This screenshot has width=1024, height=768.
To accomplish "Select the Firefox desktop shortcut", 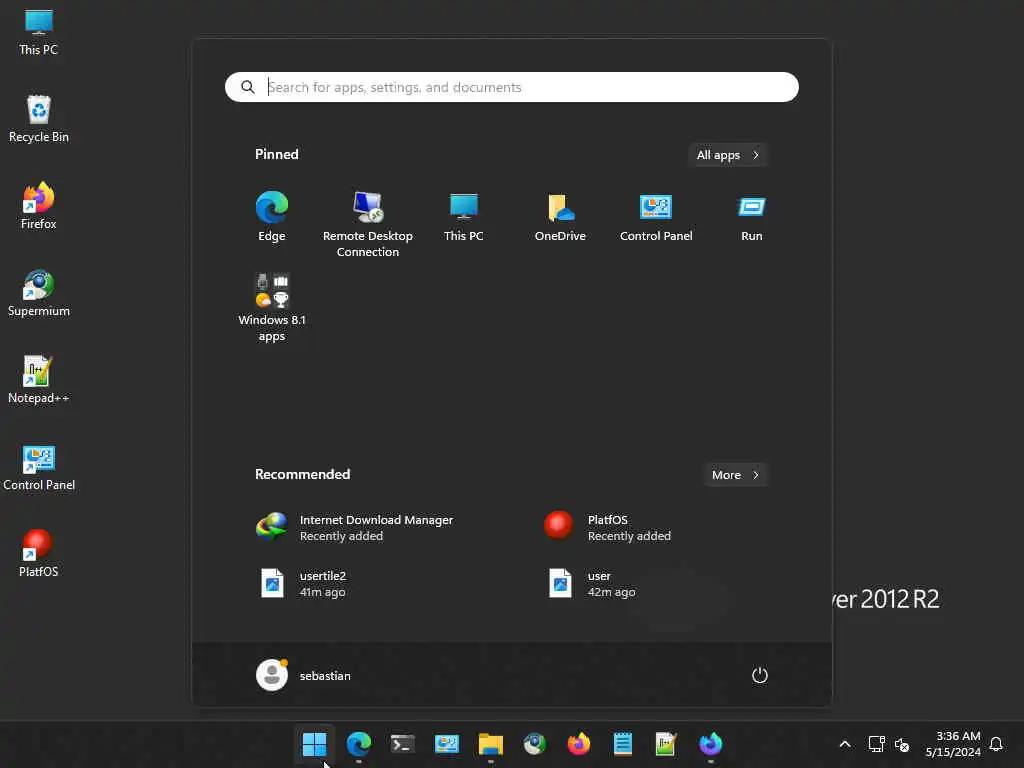I will coord(39,206).
